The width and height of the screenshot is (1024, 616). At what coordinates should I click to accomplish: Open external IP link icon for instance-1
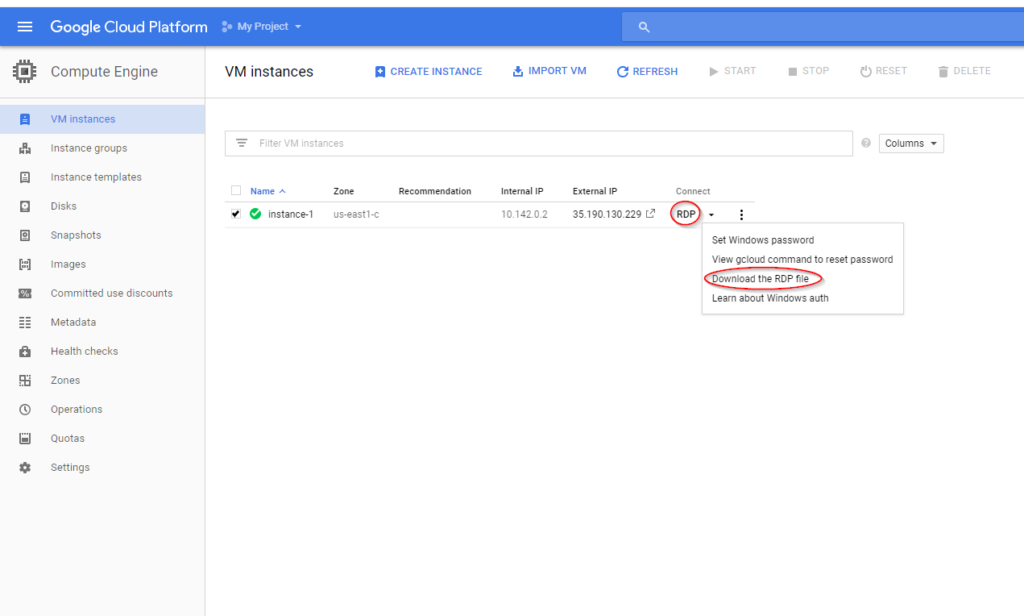(x=650, y=213)
